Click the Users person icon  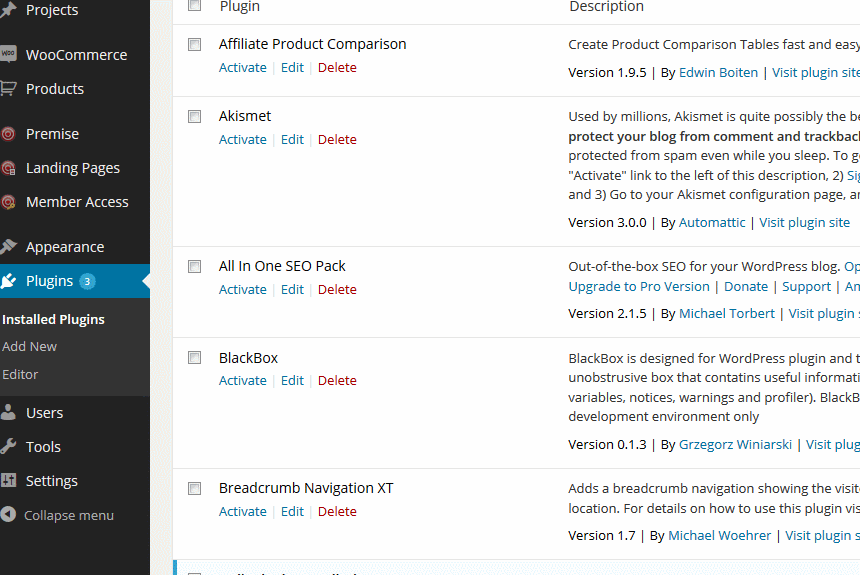coord(8,412)
